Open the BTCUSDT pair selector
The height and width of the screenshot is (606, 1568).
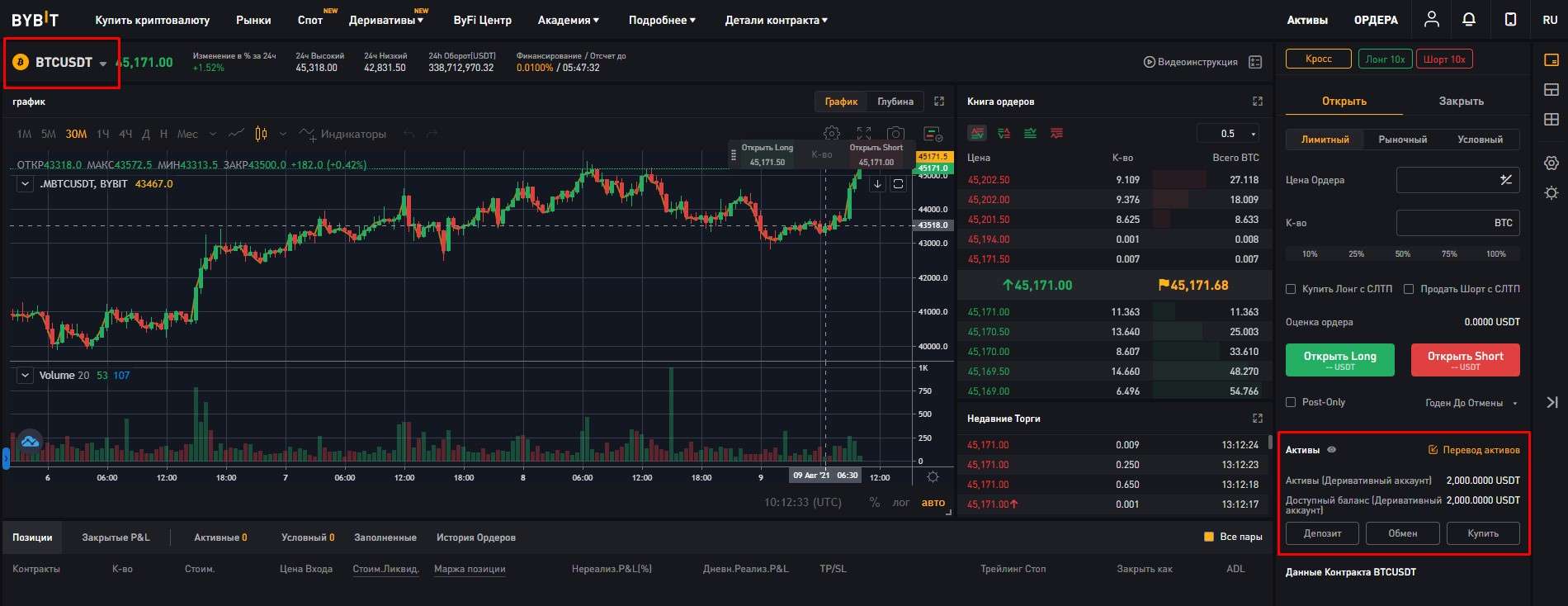(62, 63)
